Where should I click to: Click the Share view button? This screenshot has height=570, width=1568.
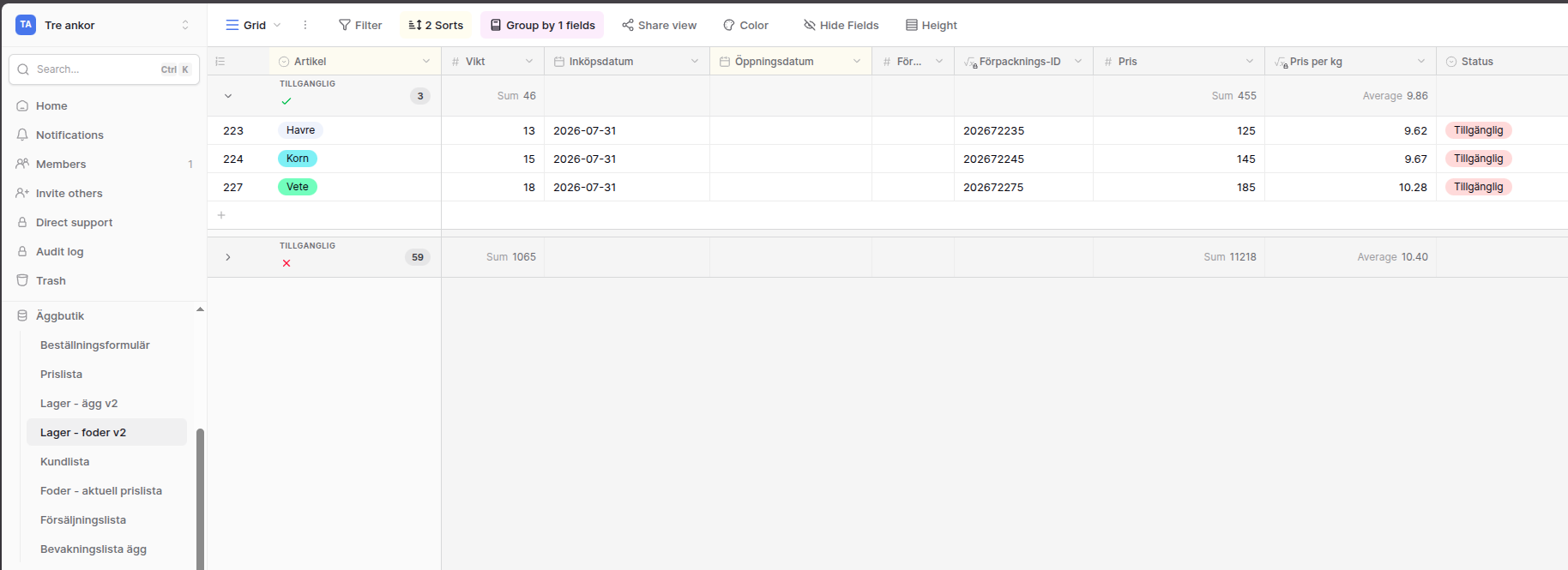[659, 26]
